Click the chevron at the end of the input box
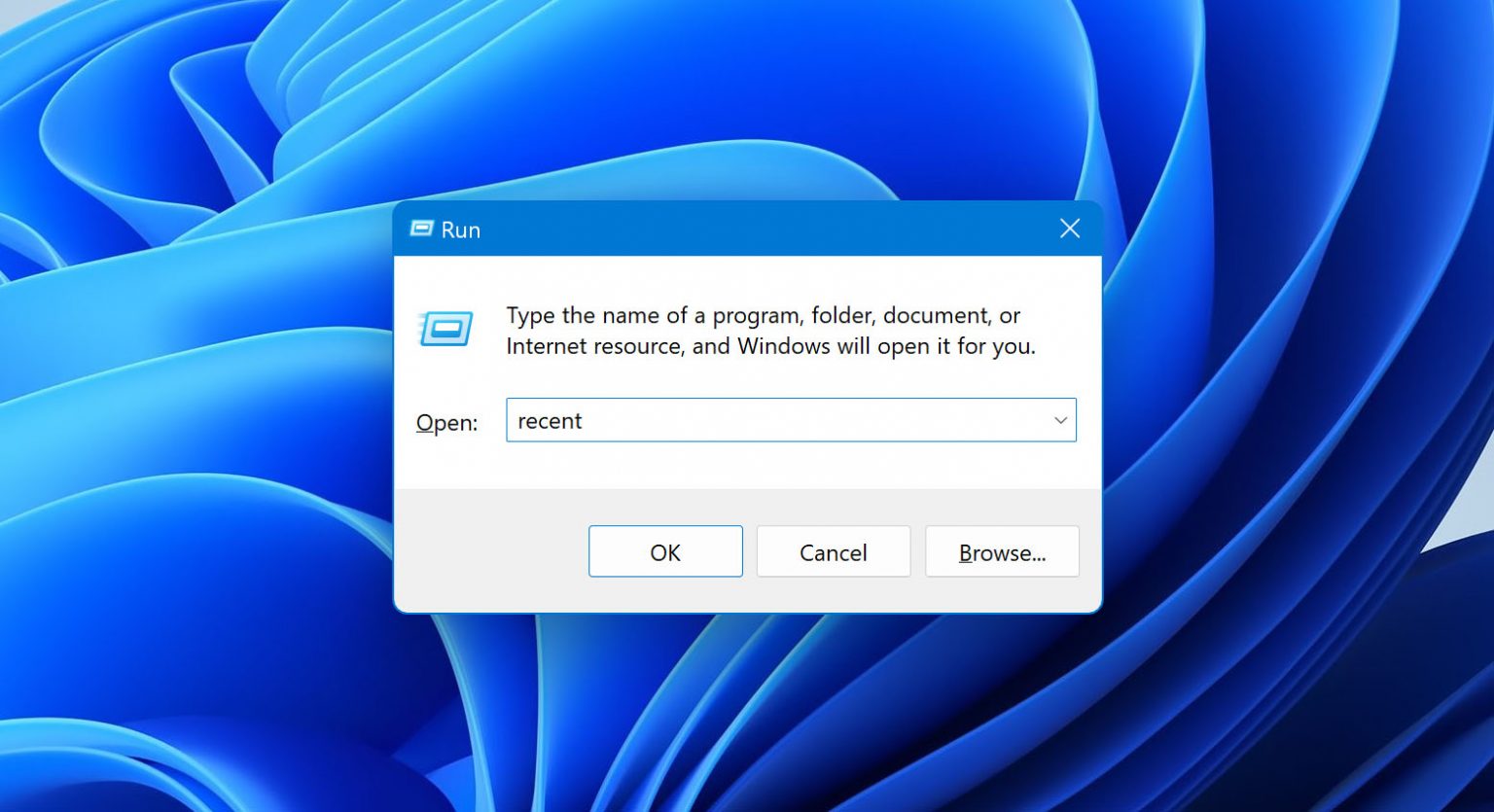This screenshot has height=812, width=1494. click(x=1058, y=420)
